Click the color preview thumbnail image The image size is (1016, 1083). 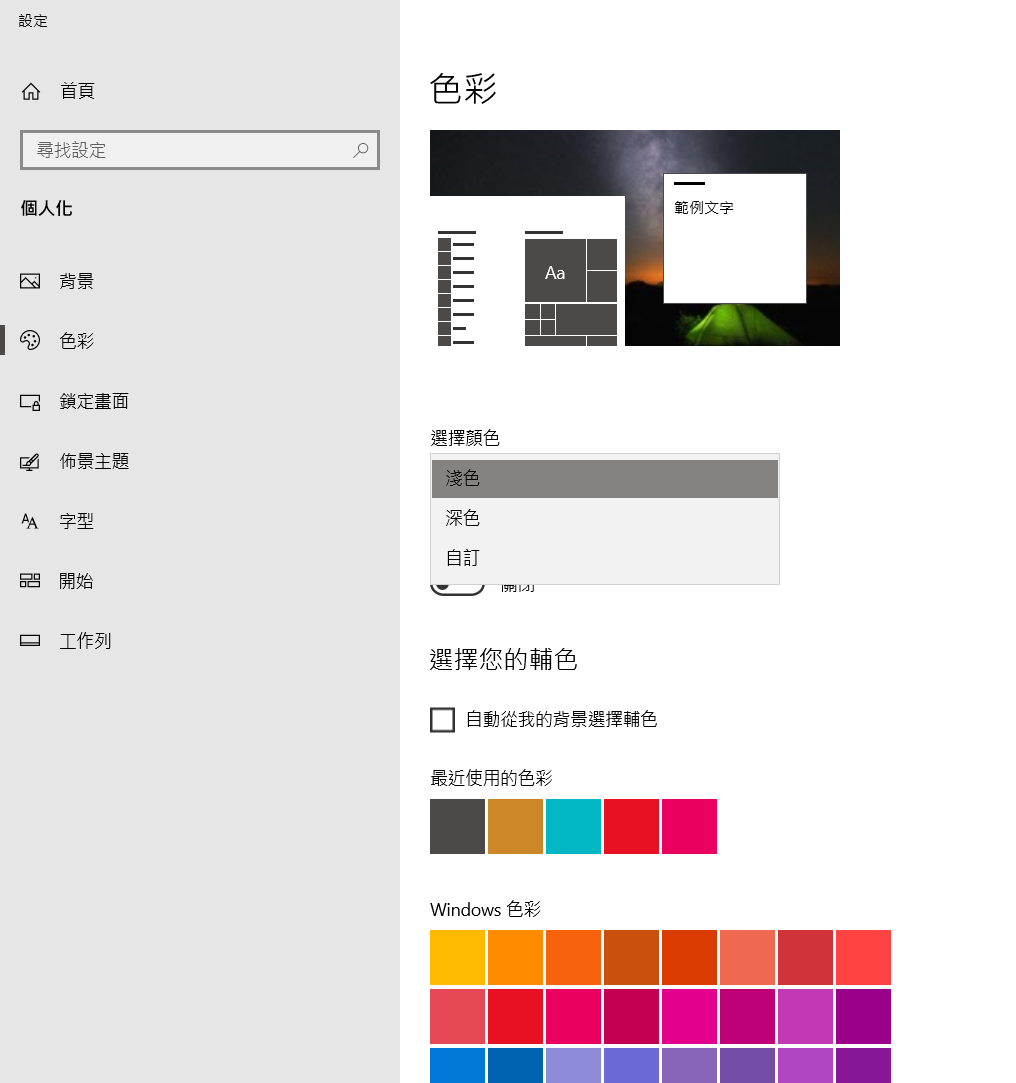635,238
